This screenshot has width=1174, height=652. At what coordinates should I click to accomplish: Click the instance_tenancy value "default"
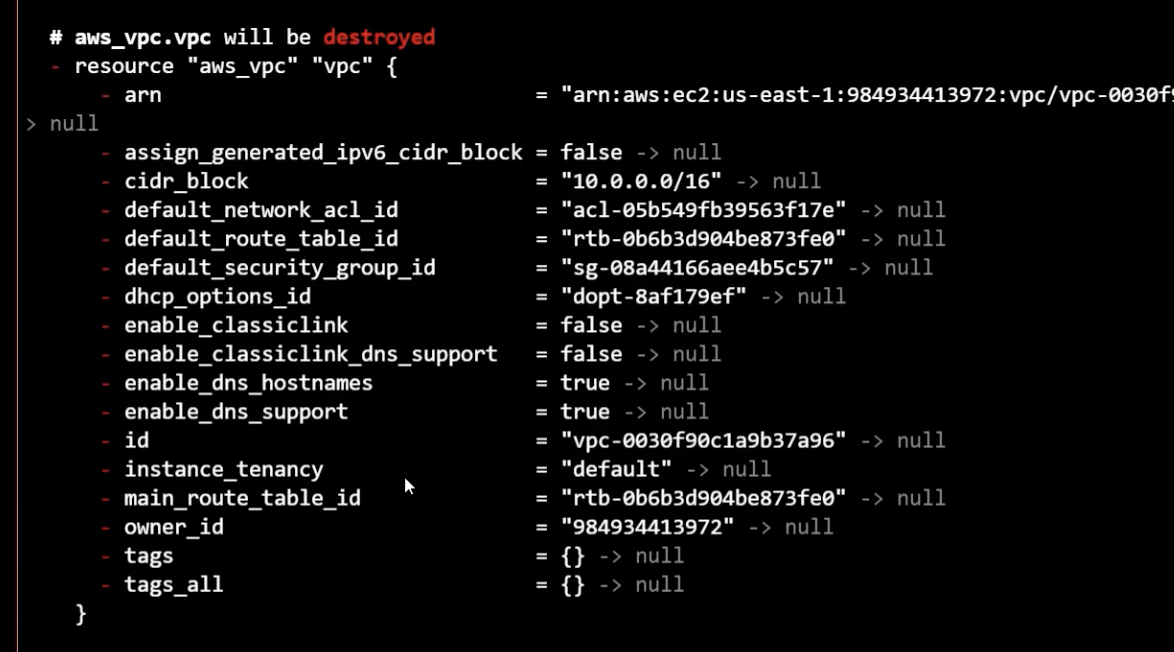tap(616, 469)
